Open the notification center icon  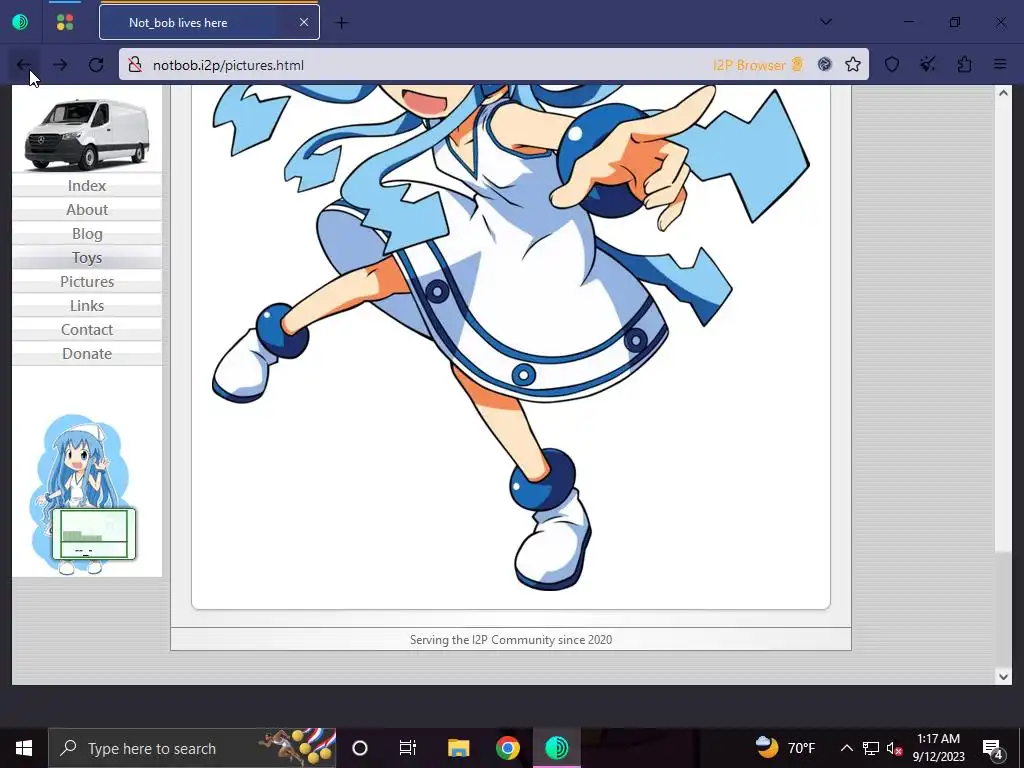[x=993, y=748]
